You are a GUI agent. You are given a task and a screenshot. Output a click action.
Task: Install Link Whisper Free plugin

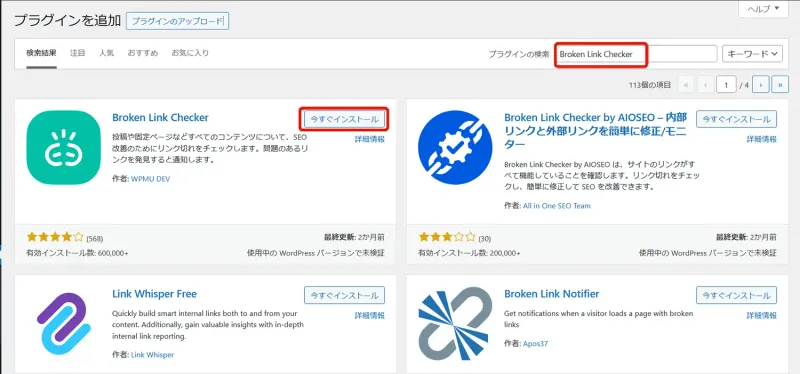tap(344, 295)
